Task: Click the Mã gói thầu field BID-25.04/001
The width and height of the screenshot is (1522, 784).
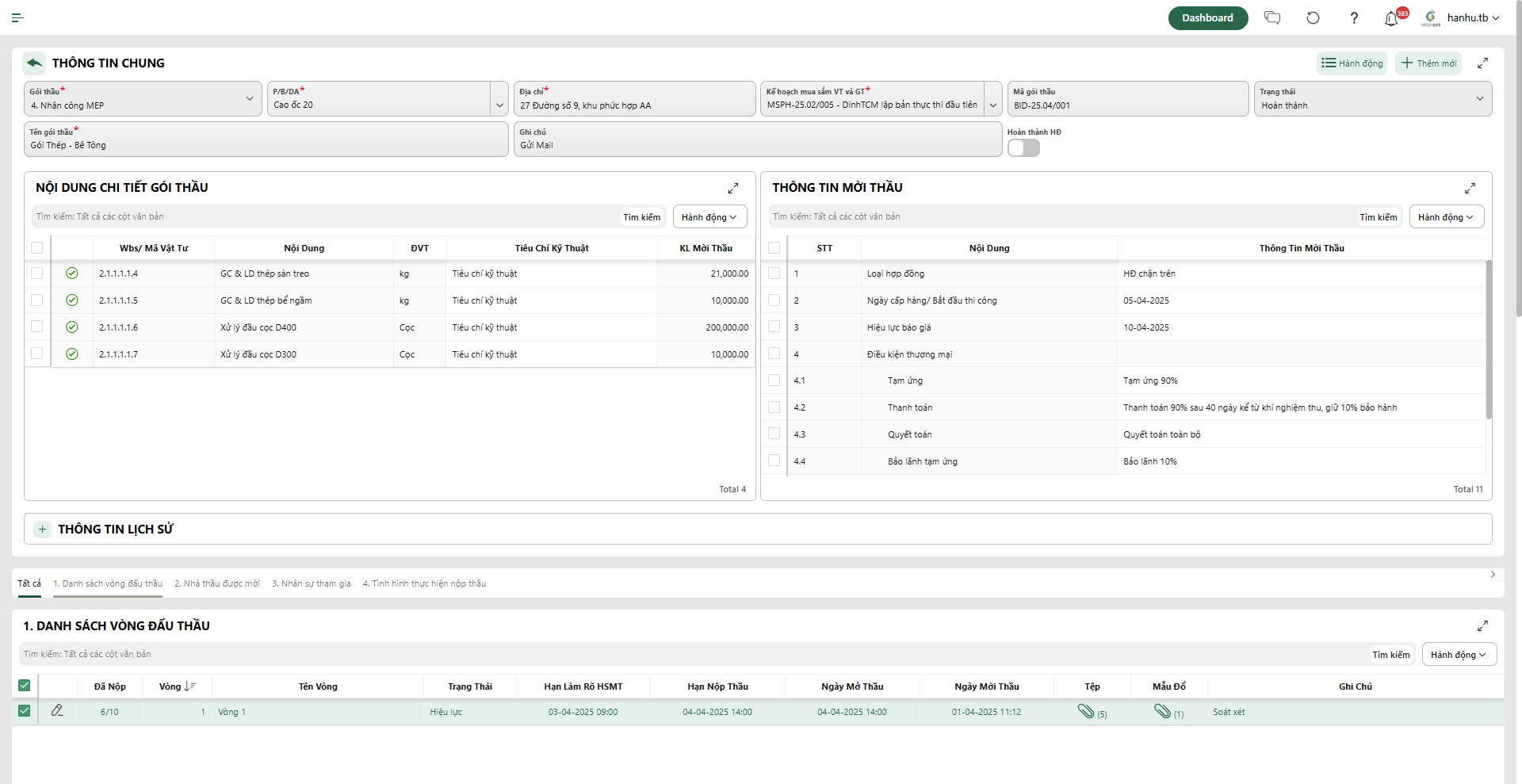Action: [x=1128, y=98]
